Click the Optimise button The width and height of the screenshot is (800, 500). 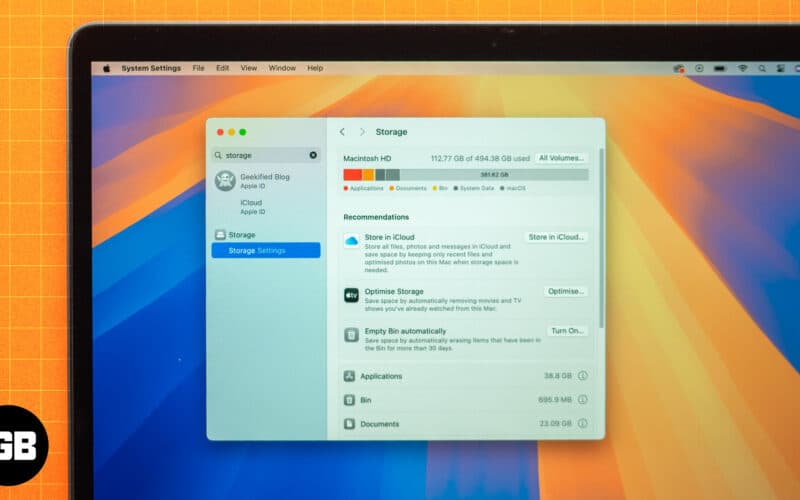566,291
